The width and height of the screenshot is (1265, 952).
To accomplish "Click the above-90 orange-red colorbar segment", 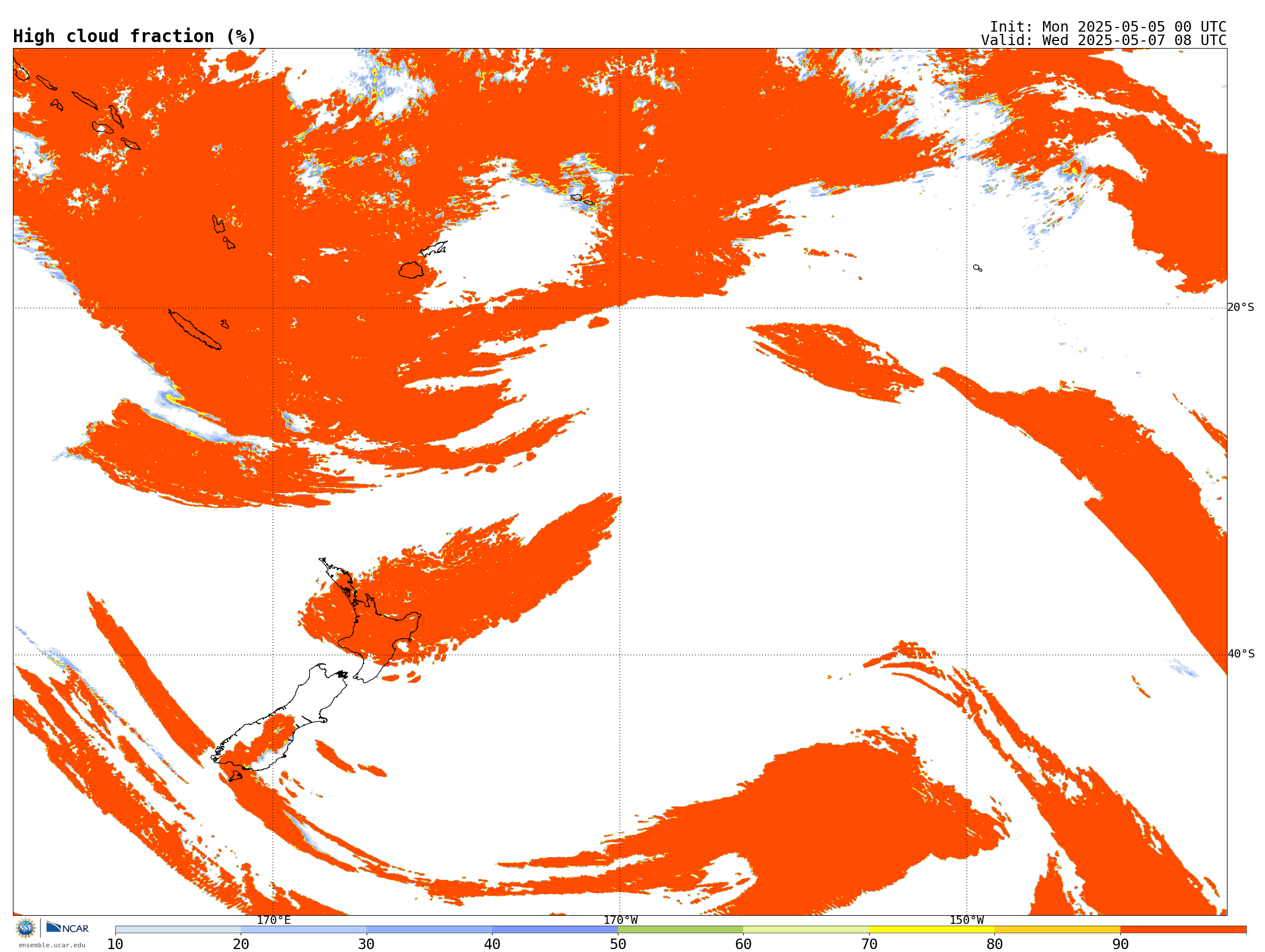I will (1184, 930).
